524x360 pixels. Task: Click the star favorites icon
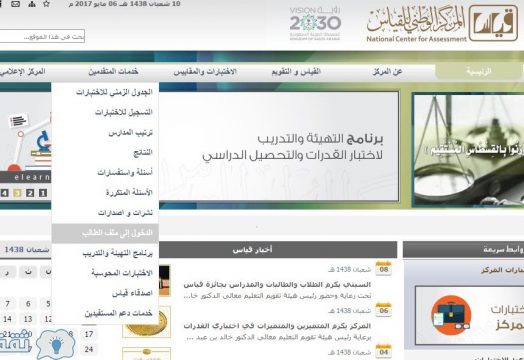[46, 4]
